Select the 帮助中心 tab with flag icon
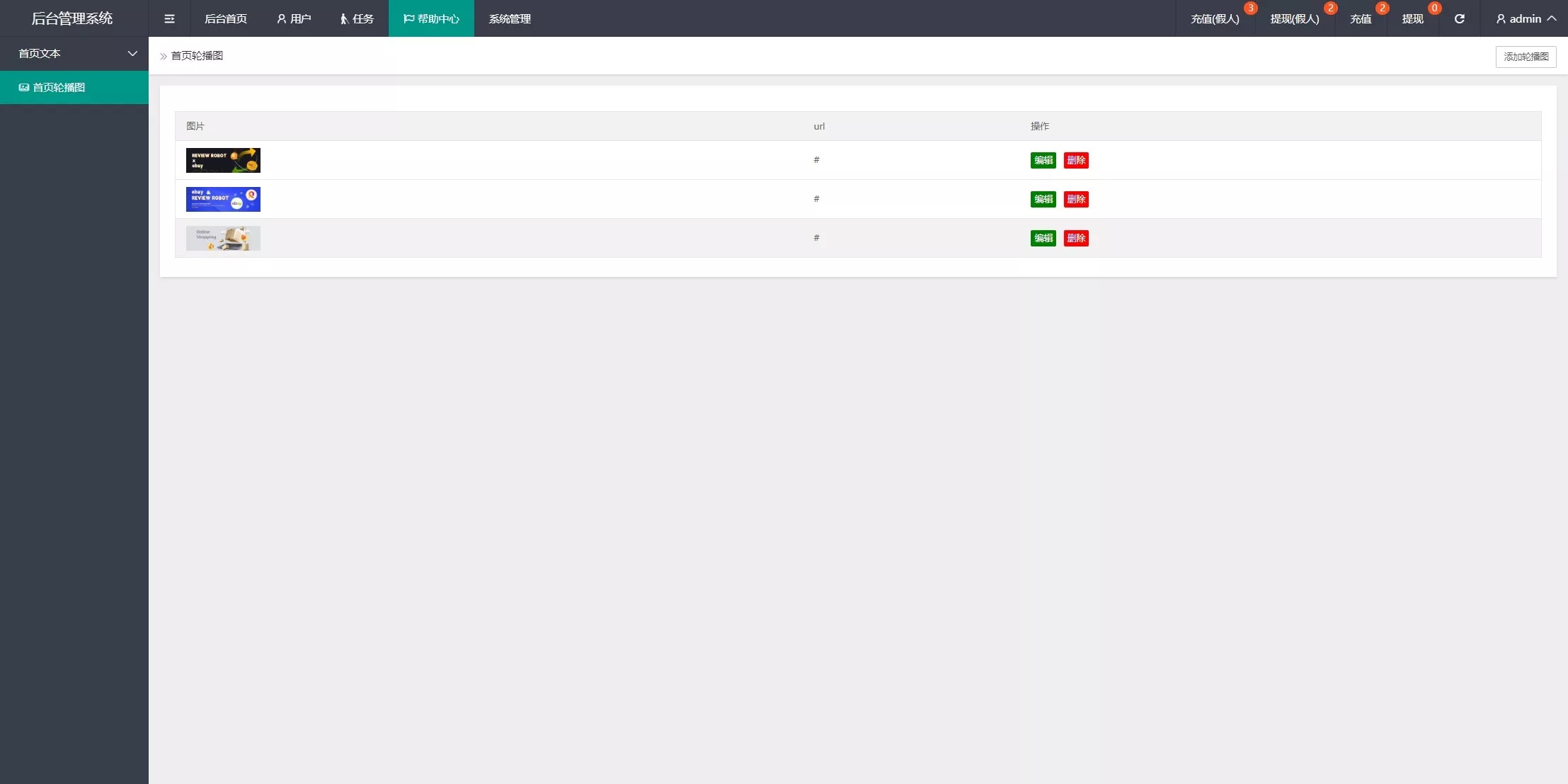Image resolution: width=1568 pixels, height=784 pixels. click(431, 19)
